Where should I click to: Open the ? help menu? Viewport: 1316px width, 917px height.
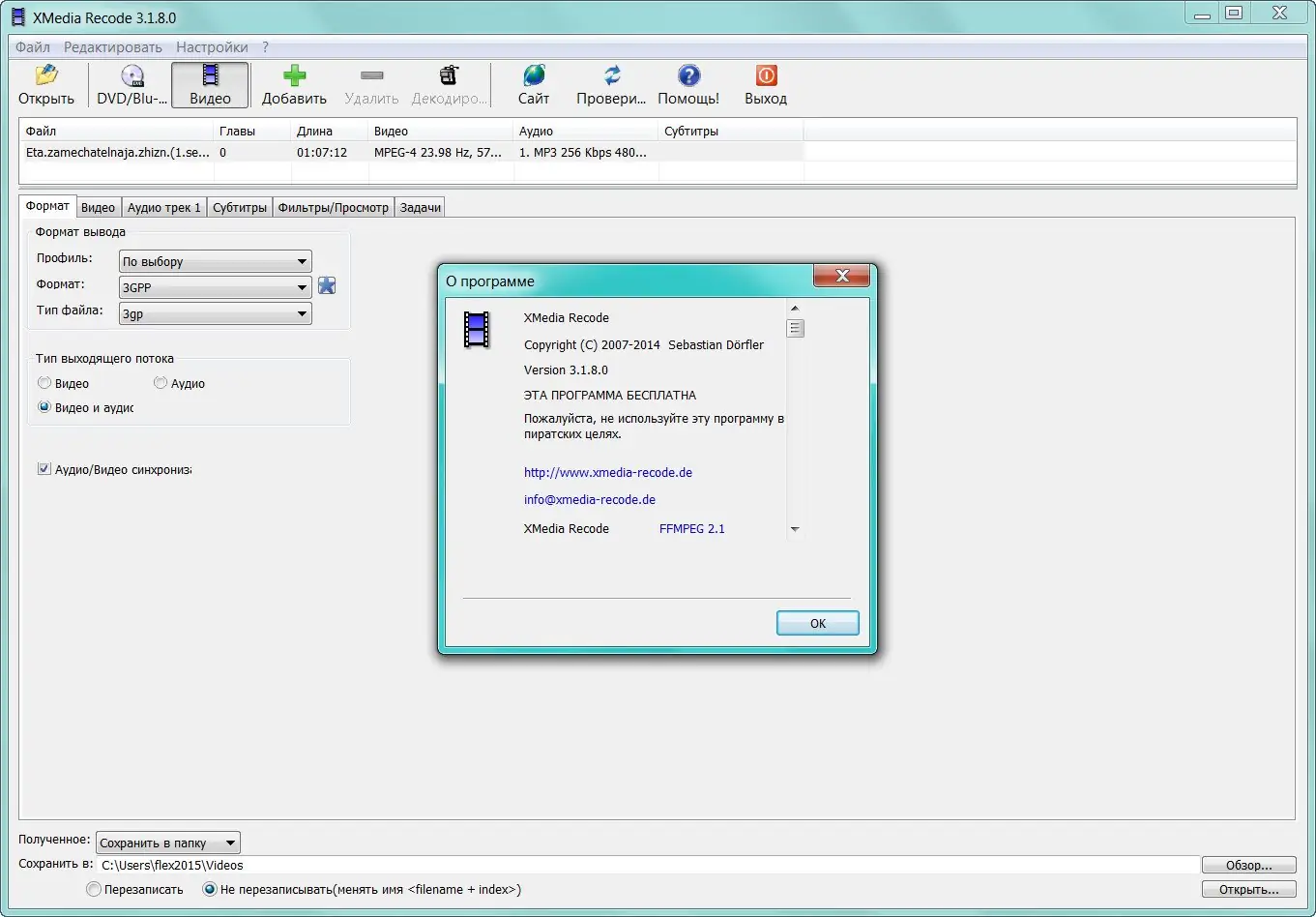point(266,46)
